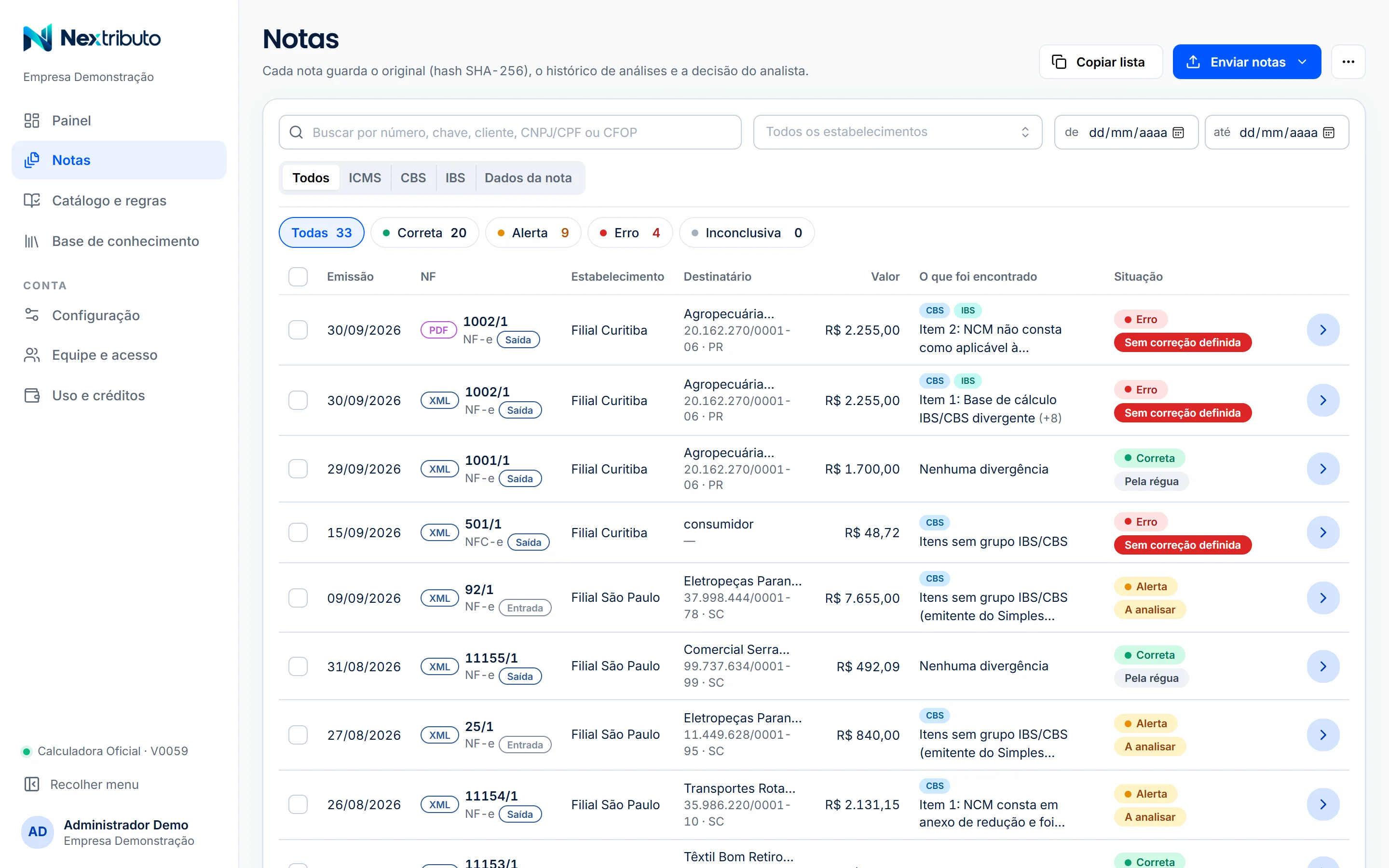This screenshot has width=1389, height=868.
Task: Open the Uso e créditos wallet icon
Action: point(31,395)
